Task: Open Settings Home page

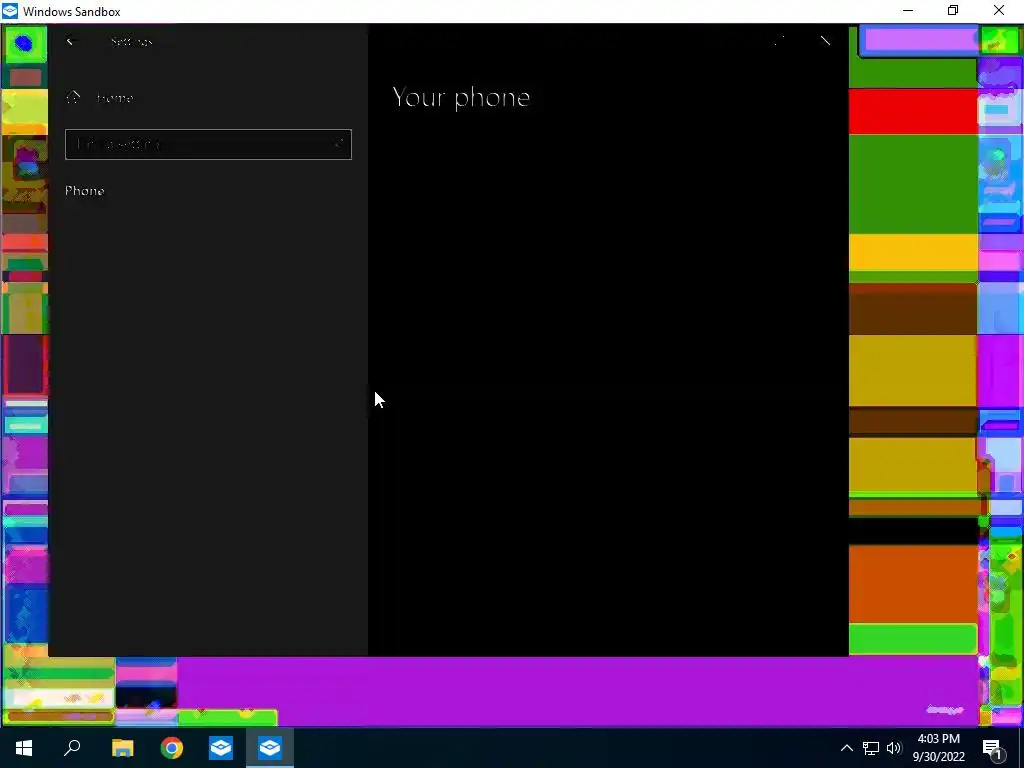Action: 100,97
